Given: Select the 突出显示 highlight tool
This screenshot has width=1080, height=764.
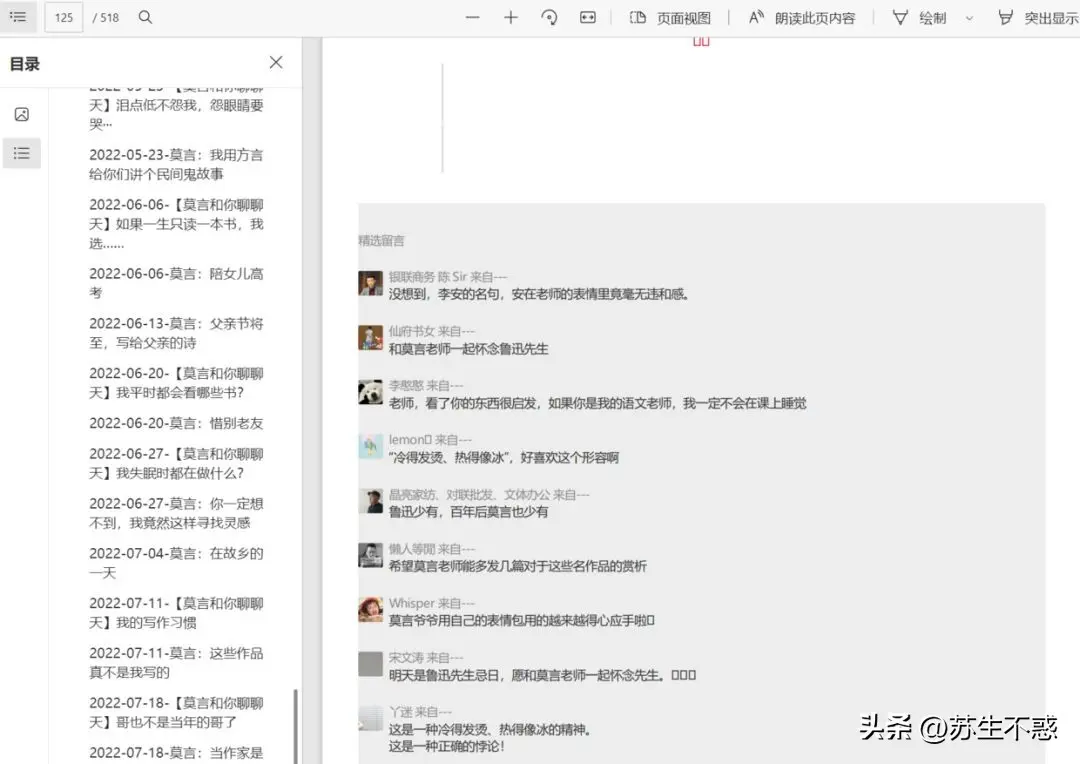Looking at the screenshot, I should click(1038, 18).
